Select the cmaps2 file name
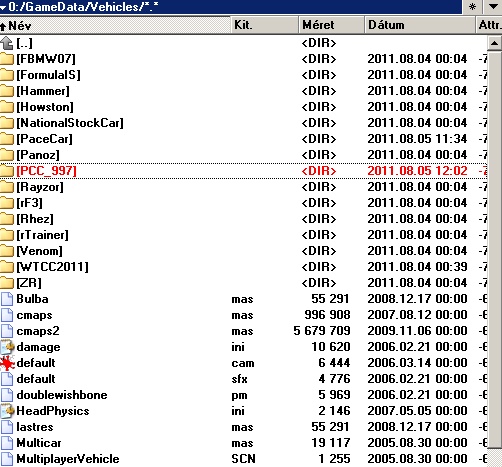Viewport: 502px width, 467px height. [x=38, y=331]
